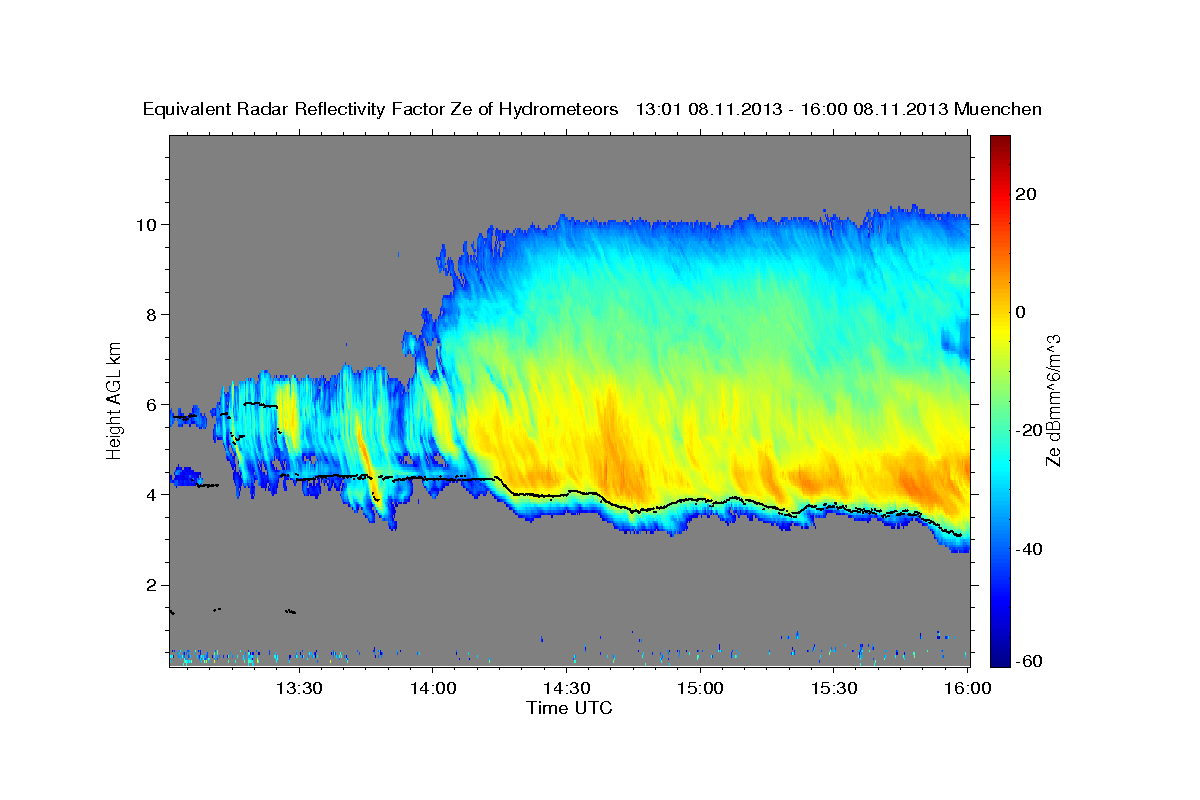
Task: Click the colorbar value 20
Action: 1026,193
